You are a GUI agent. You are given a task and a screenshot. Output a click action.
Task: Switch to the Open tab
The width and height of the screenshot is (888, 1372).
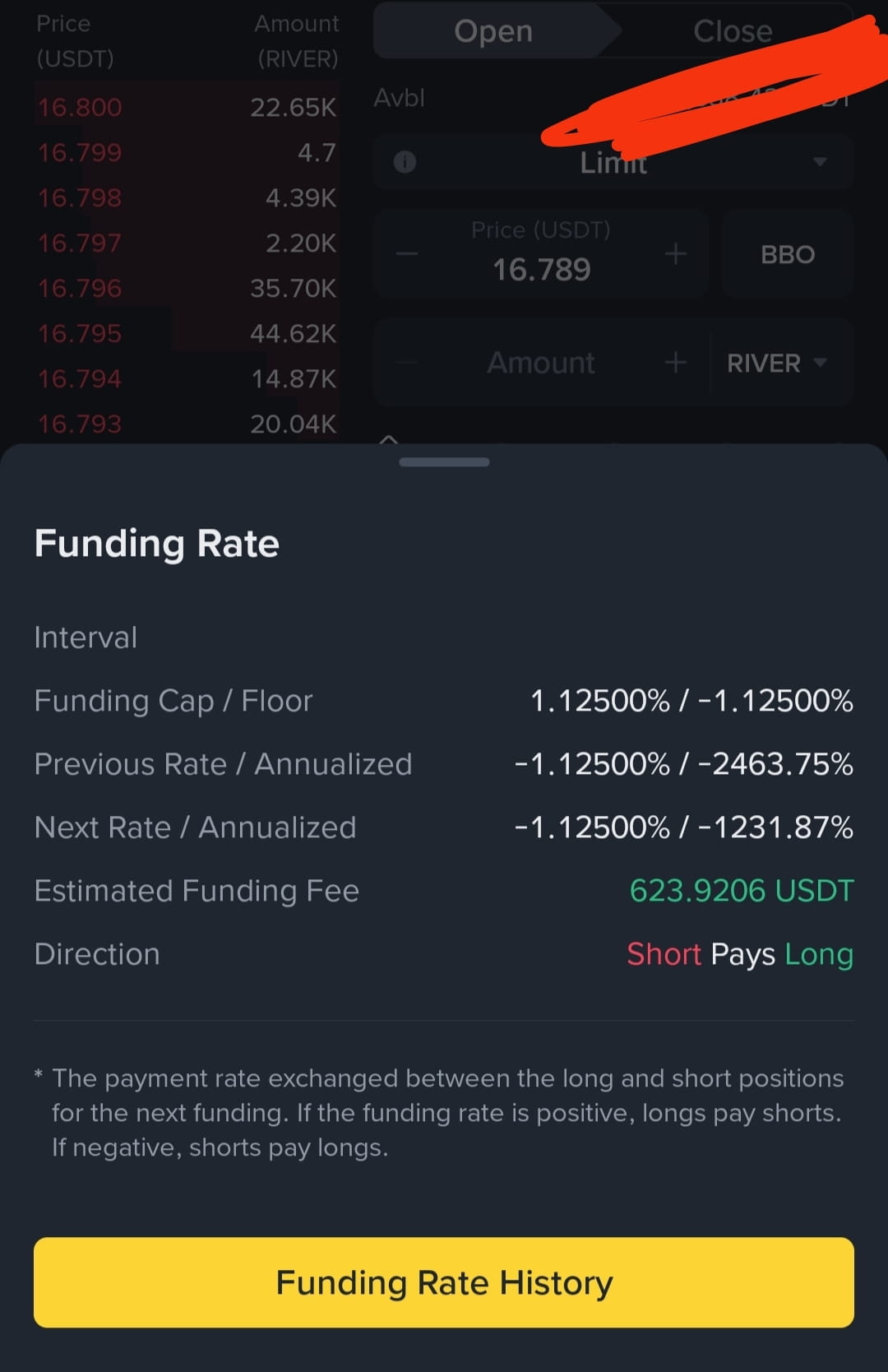coord(494,31)
